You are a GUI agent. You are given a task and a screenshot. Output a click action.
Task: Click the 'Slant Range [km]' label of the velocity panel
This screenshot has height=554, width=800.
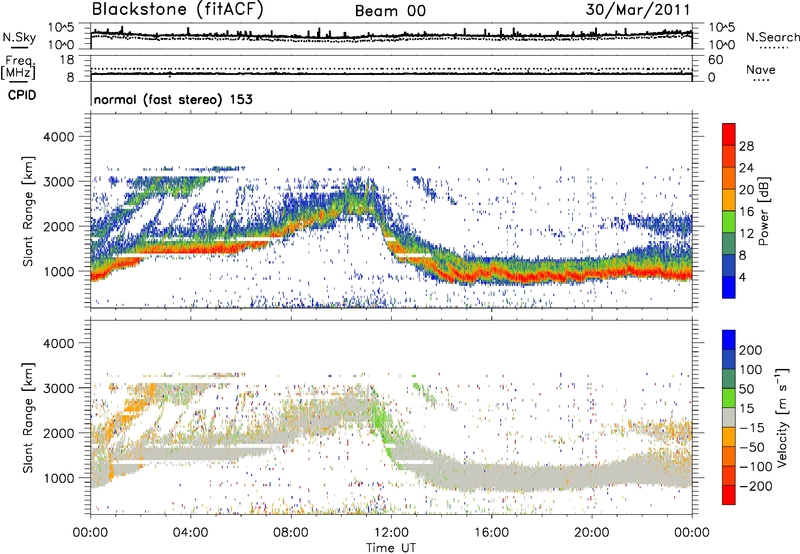coord(28,417)
